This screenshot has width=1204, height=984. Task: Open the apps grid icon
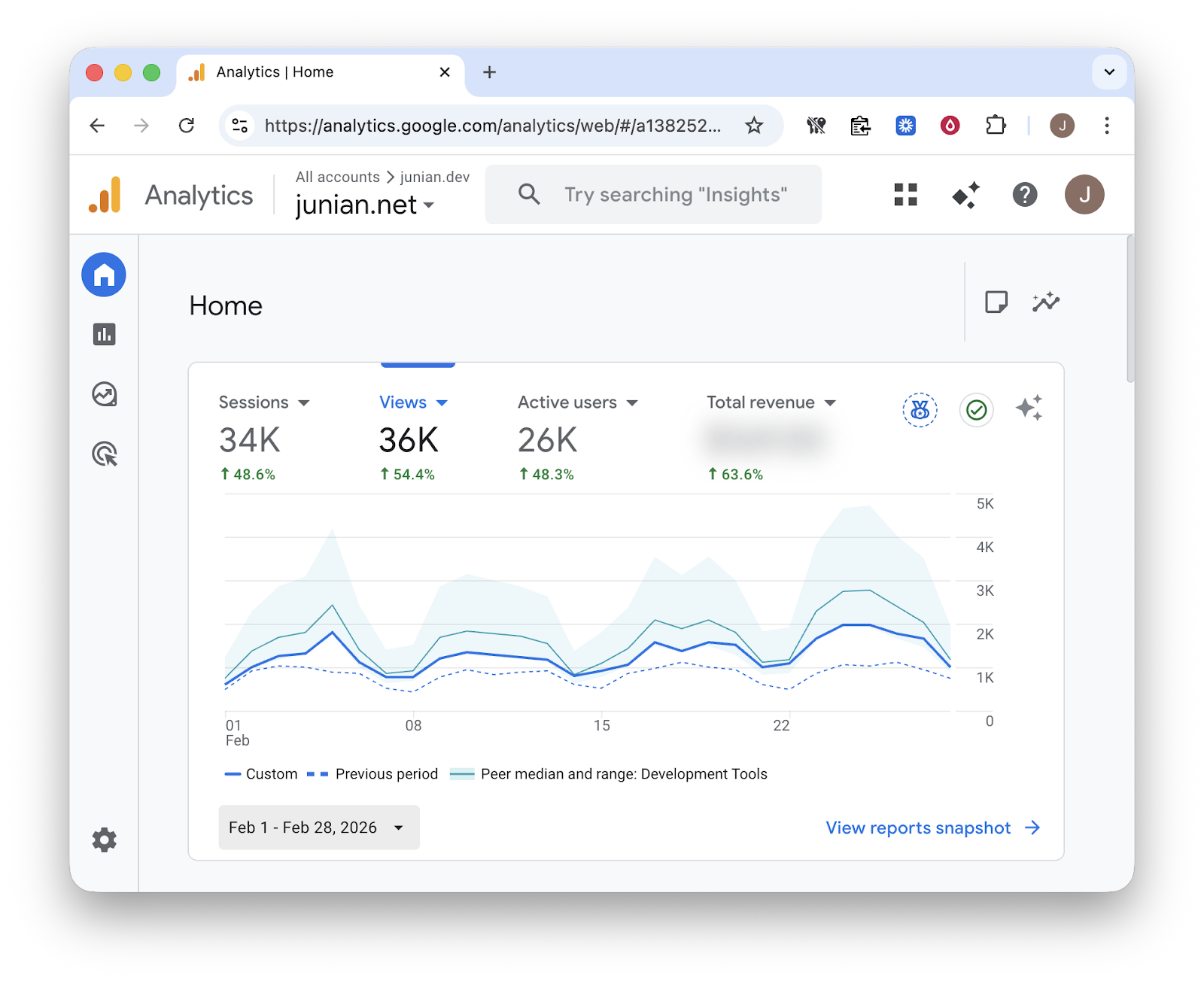point(905,195)
